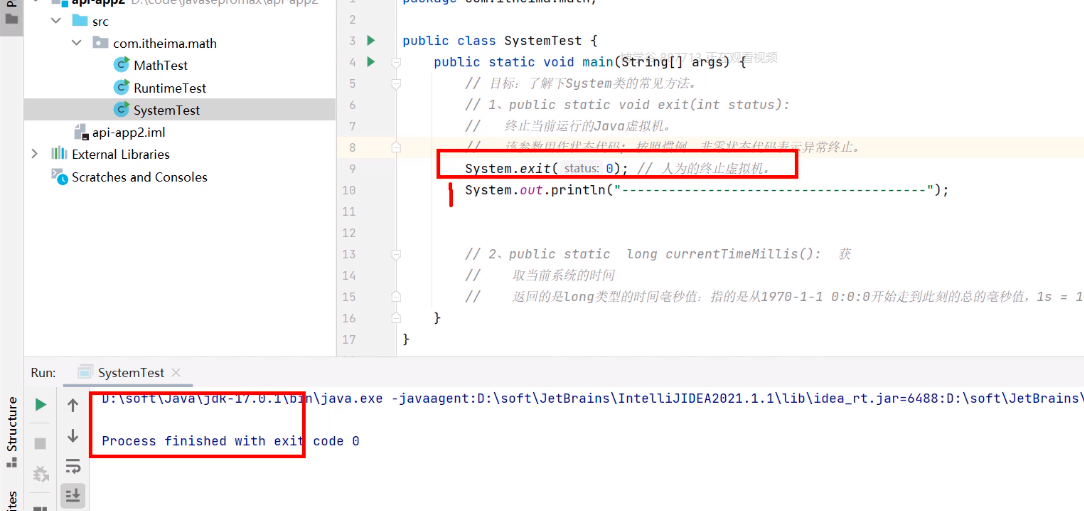The height and width of the screenshot is (511, 1084).
Task: Click the 'Run:' panel label
Action: click(43, 372)
